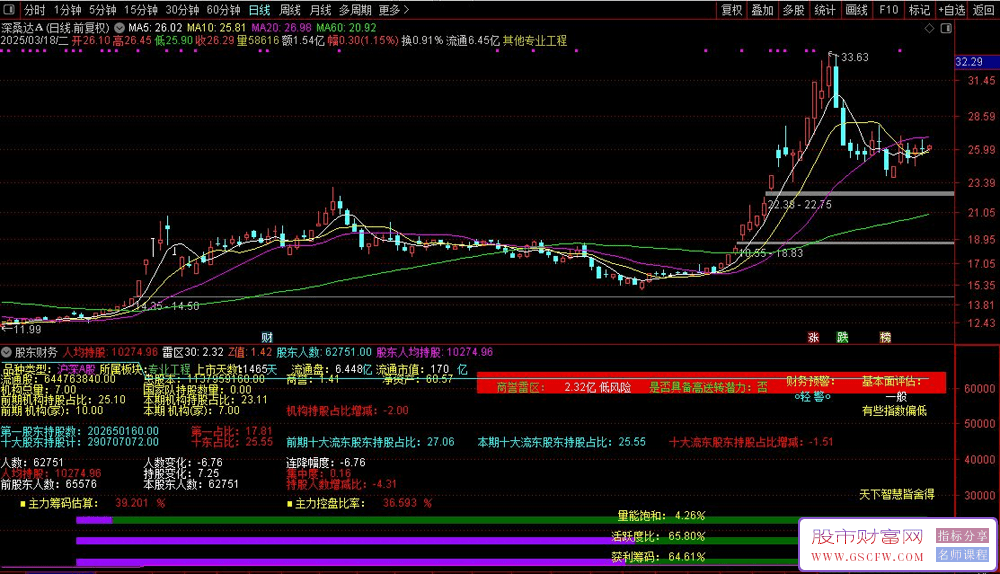Click the 标记 mark button
1000x574 pixels.
point(919,10)
